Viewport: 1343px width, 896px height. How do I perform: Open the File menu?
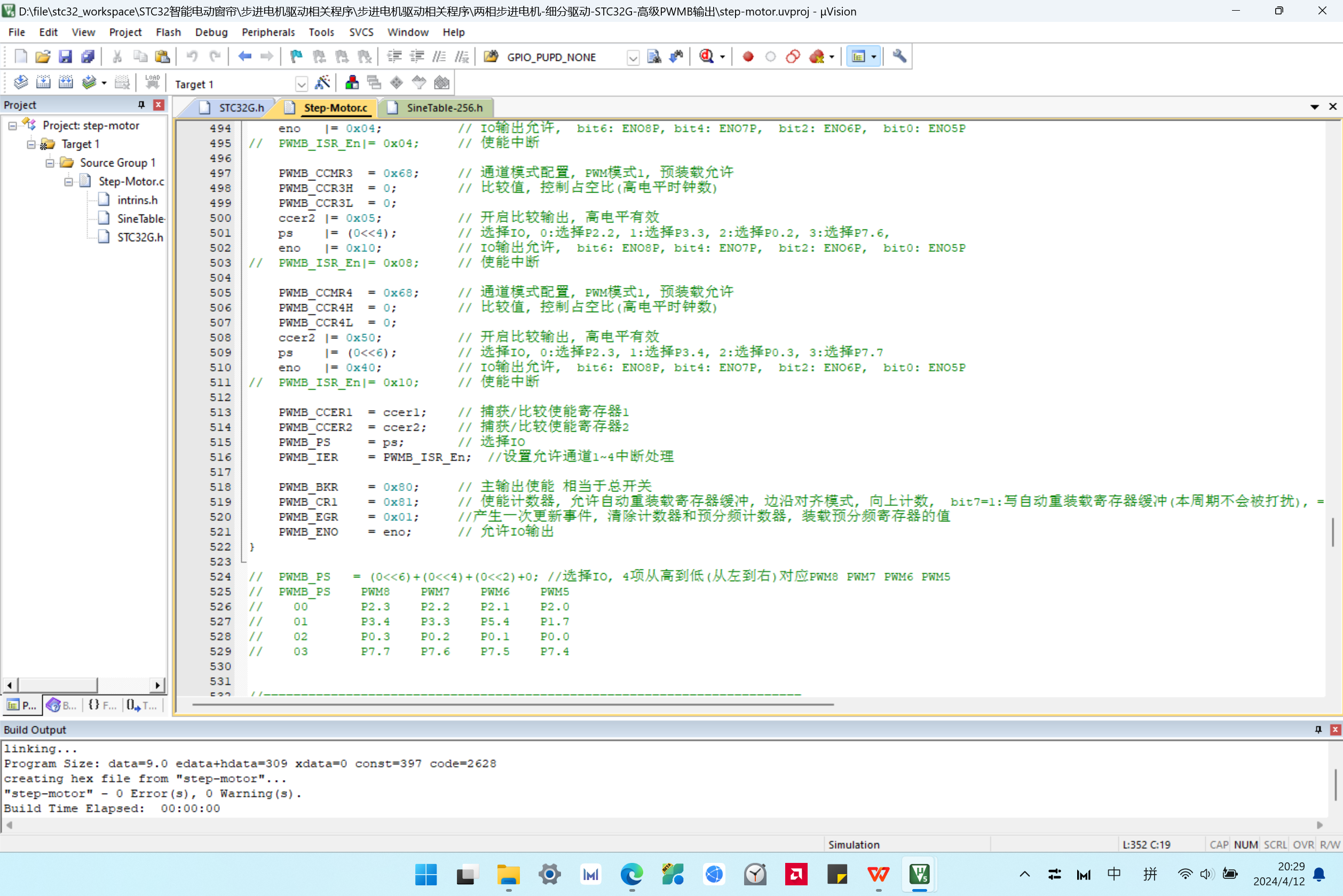pyautogui.click(x=17, y=33)
